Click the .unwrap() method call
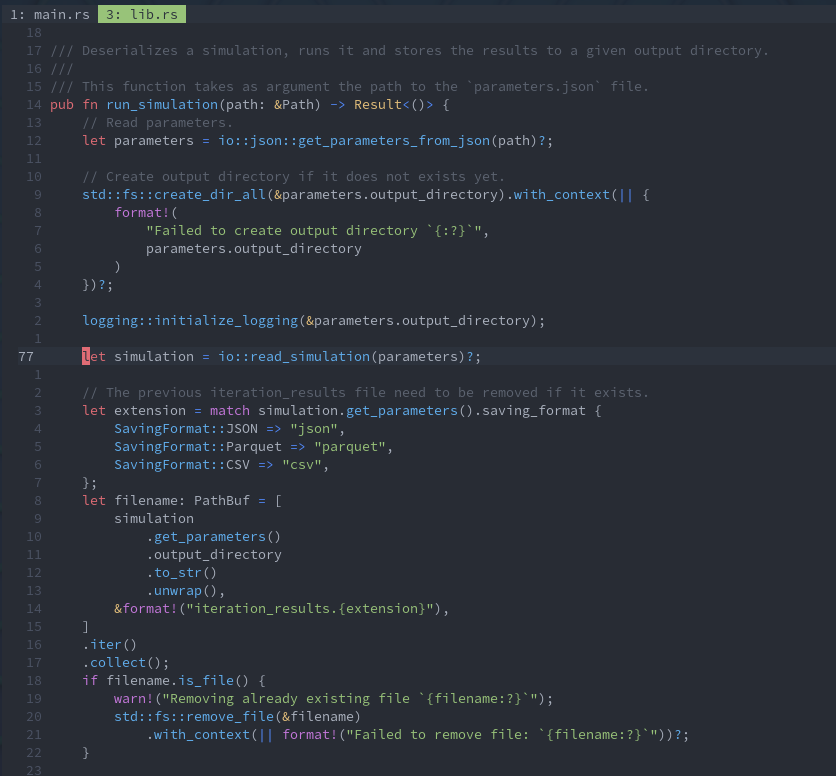 pos(181,591)
